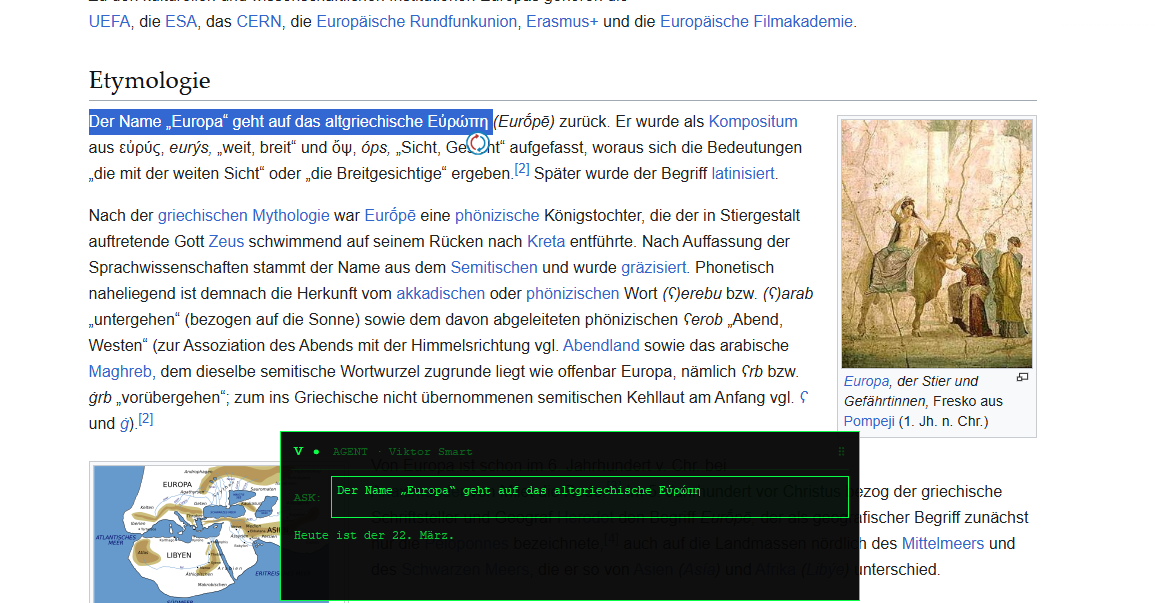Open the Europäische Filmakademie link
This screenshot has width=1155, height=603.
pos(756,21)
